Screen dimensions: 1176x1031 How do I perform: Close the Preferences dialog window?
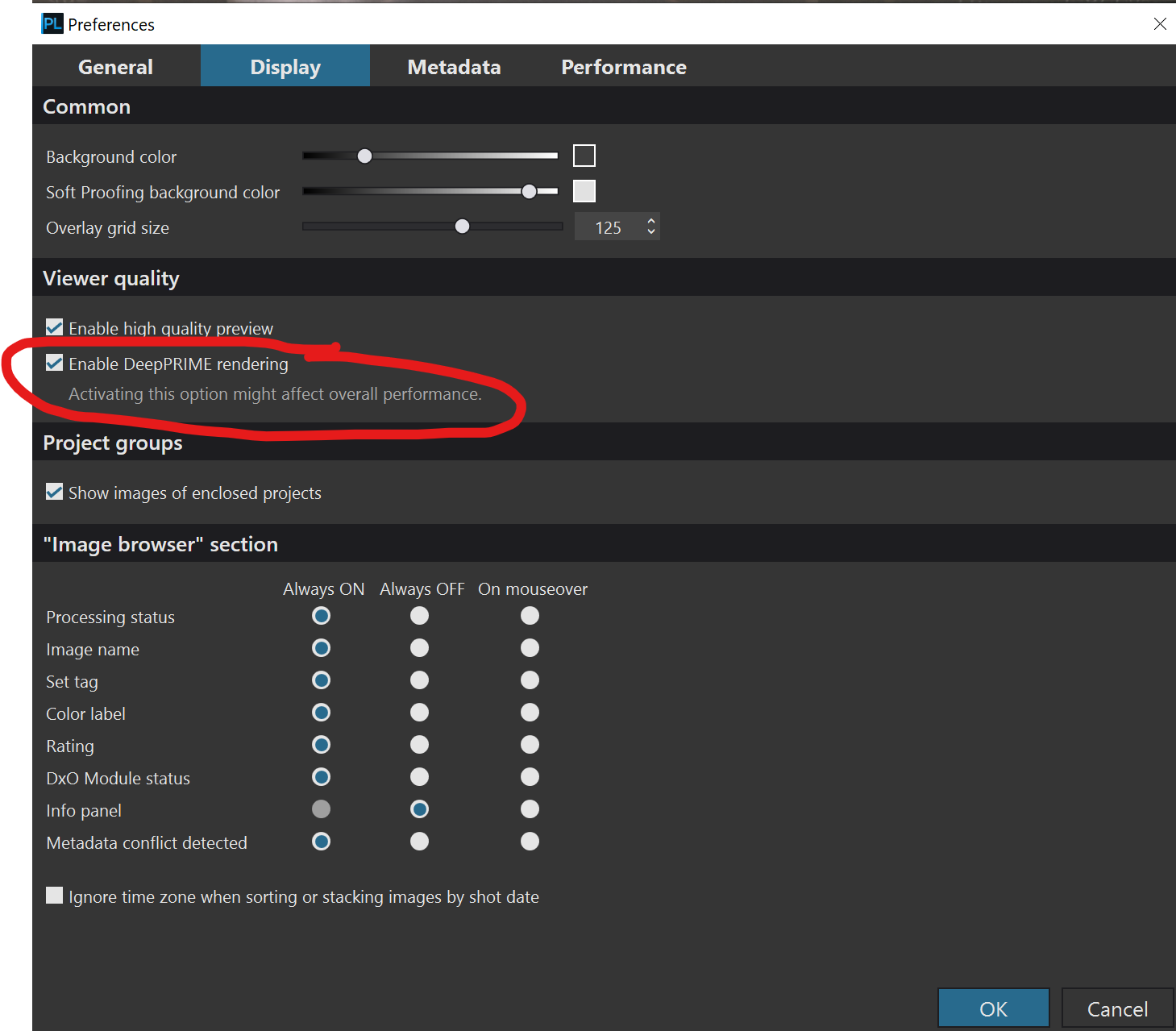click(x=1159, y=24)
